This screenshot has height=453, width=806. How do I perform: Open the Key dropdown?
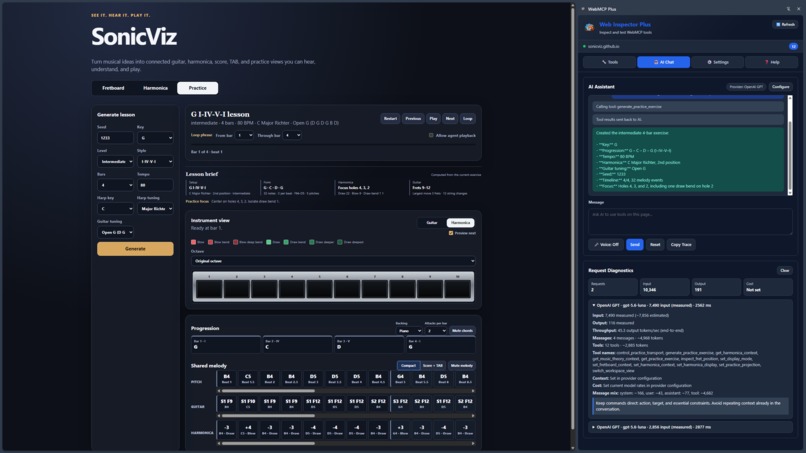pyautogui.click(x=155, y=138)
